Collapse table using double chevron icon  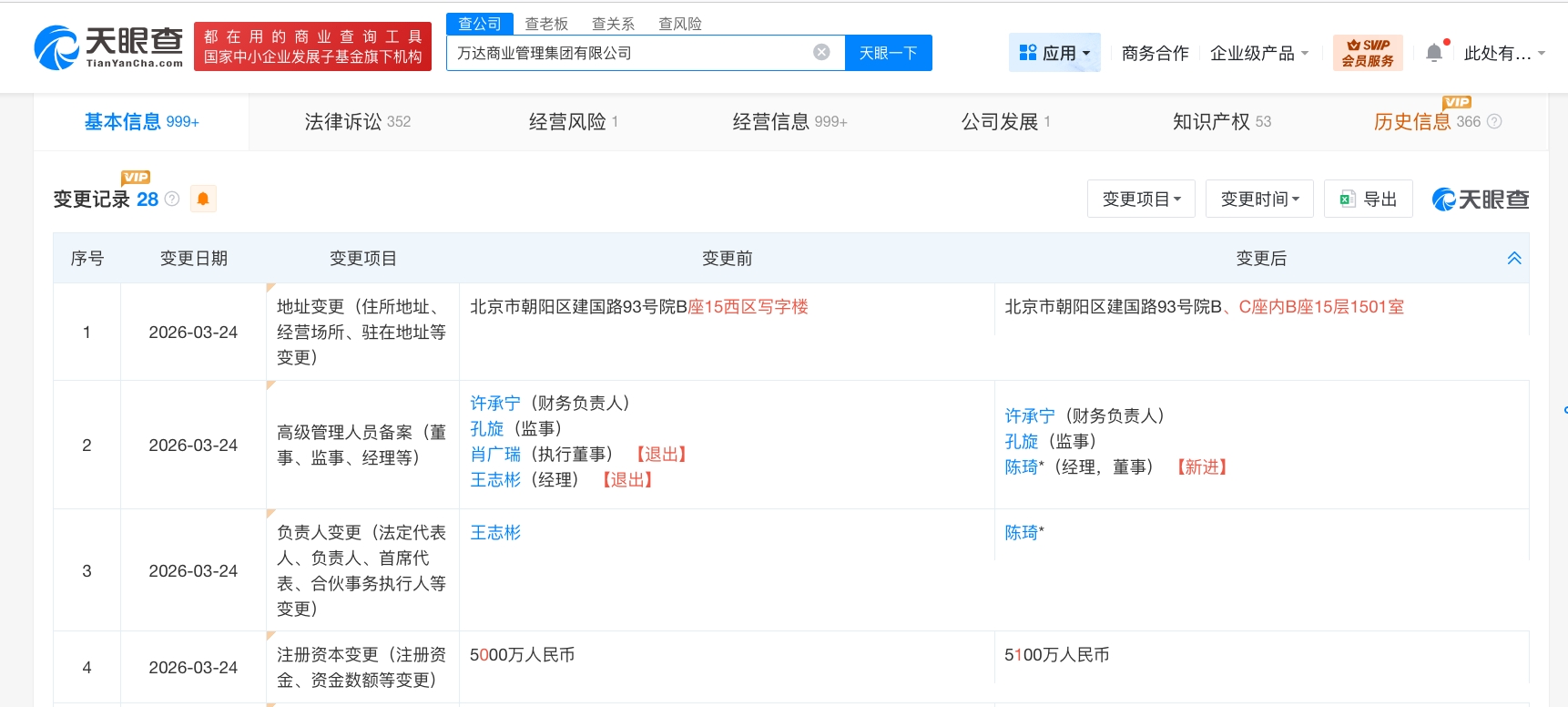(x=1514, y=259)
